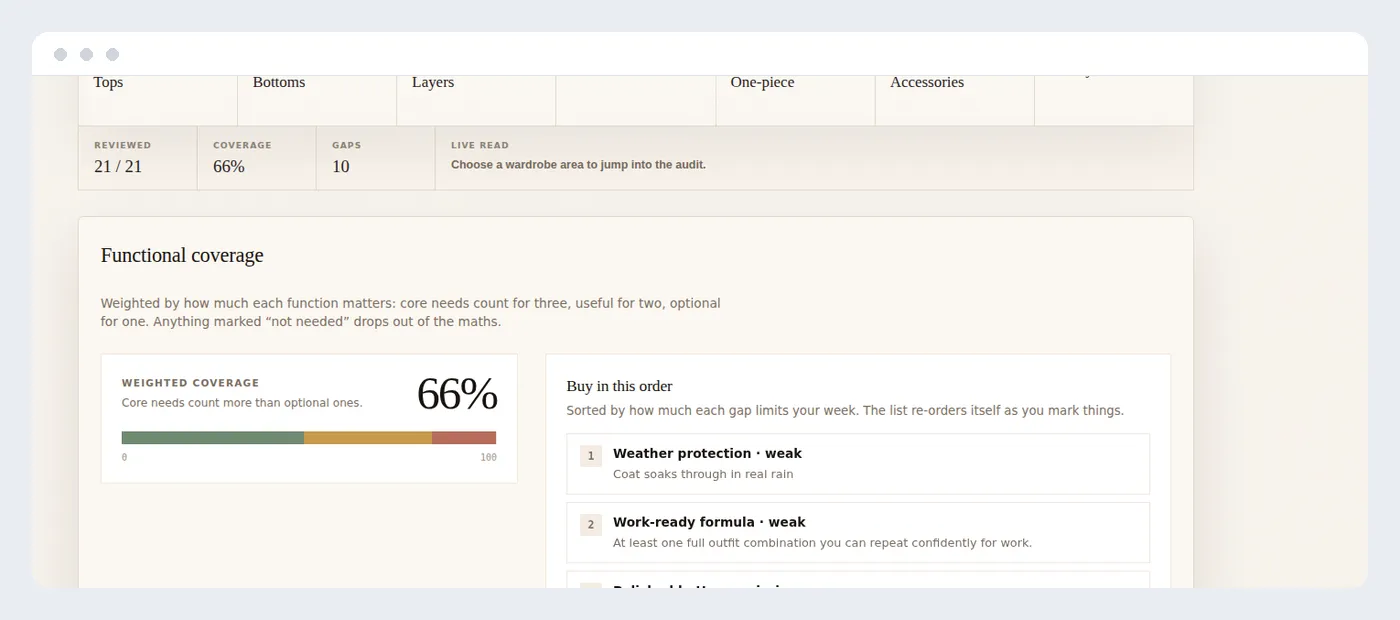Click the Live Read message text
The height and width of the screenshot is (620, 1400).
(578, 165)
